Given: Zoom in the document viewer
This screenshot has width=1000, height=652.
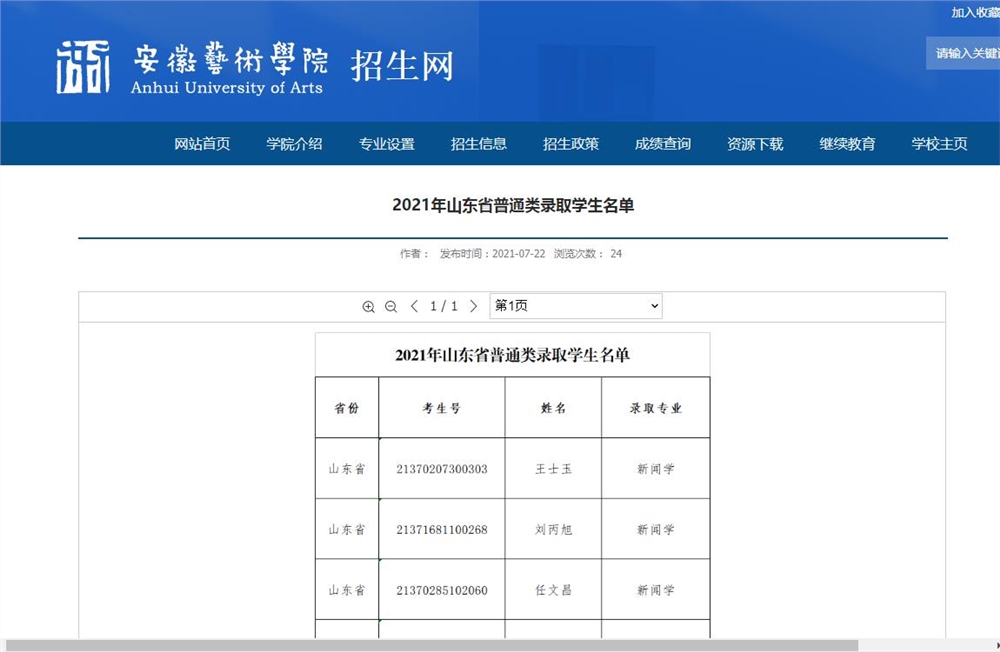Looking at the screenshot, I should pos(369,307).
